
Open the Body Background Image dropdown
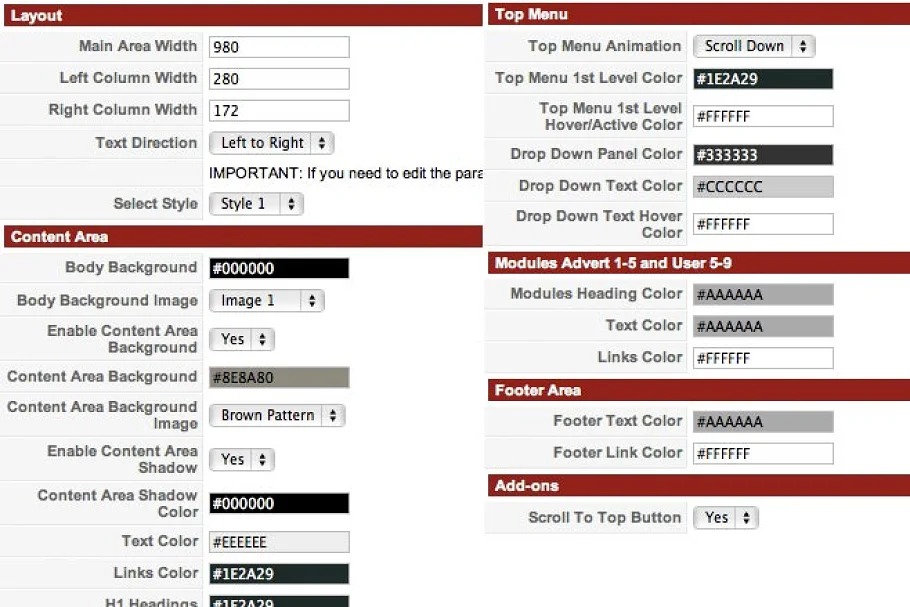pyautogui.click(x=266, y=301)
